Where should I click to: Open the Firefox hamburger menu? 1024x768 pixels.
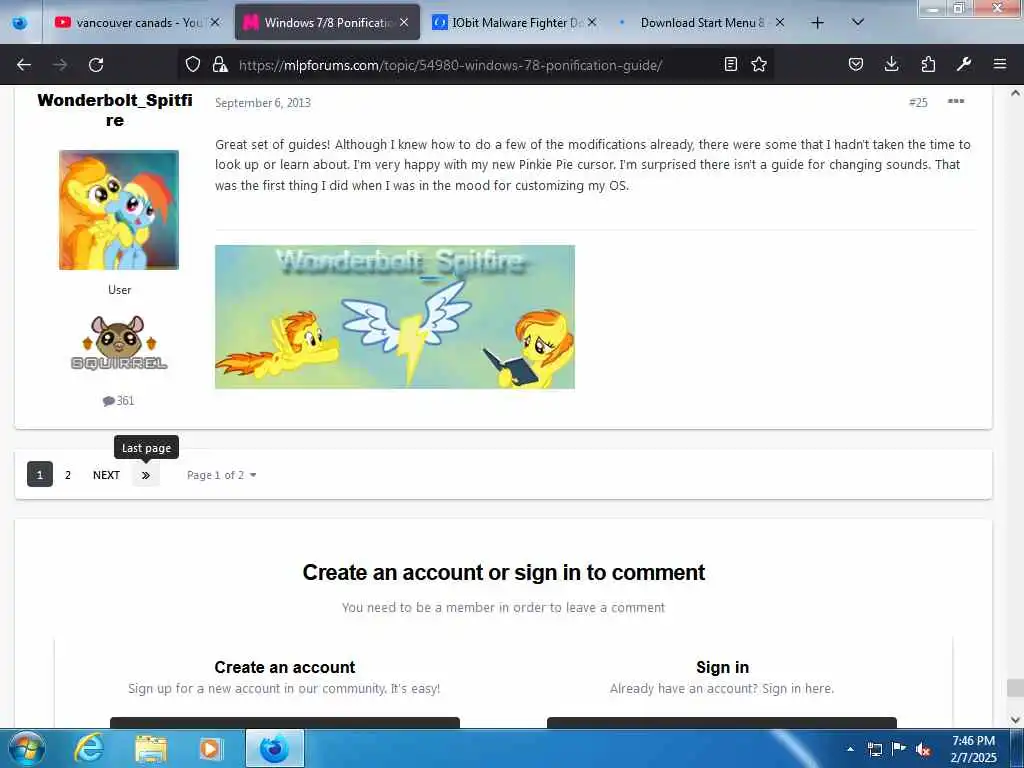pyautogui.click(x=1000, y=64)
